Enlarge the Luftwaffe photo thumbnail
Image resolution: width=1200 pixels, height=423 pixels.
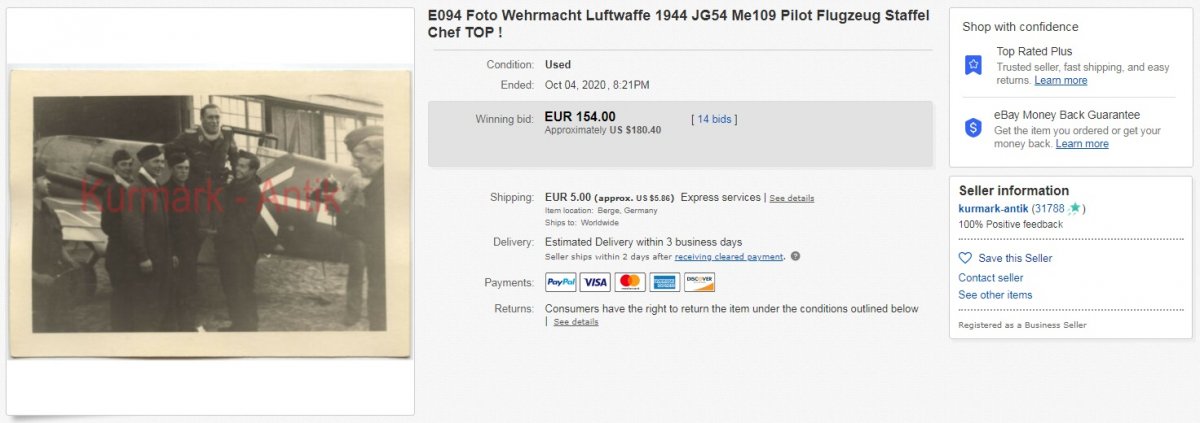[x=210, y=212]
